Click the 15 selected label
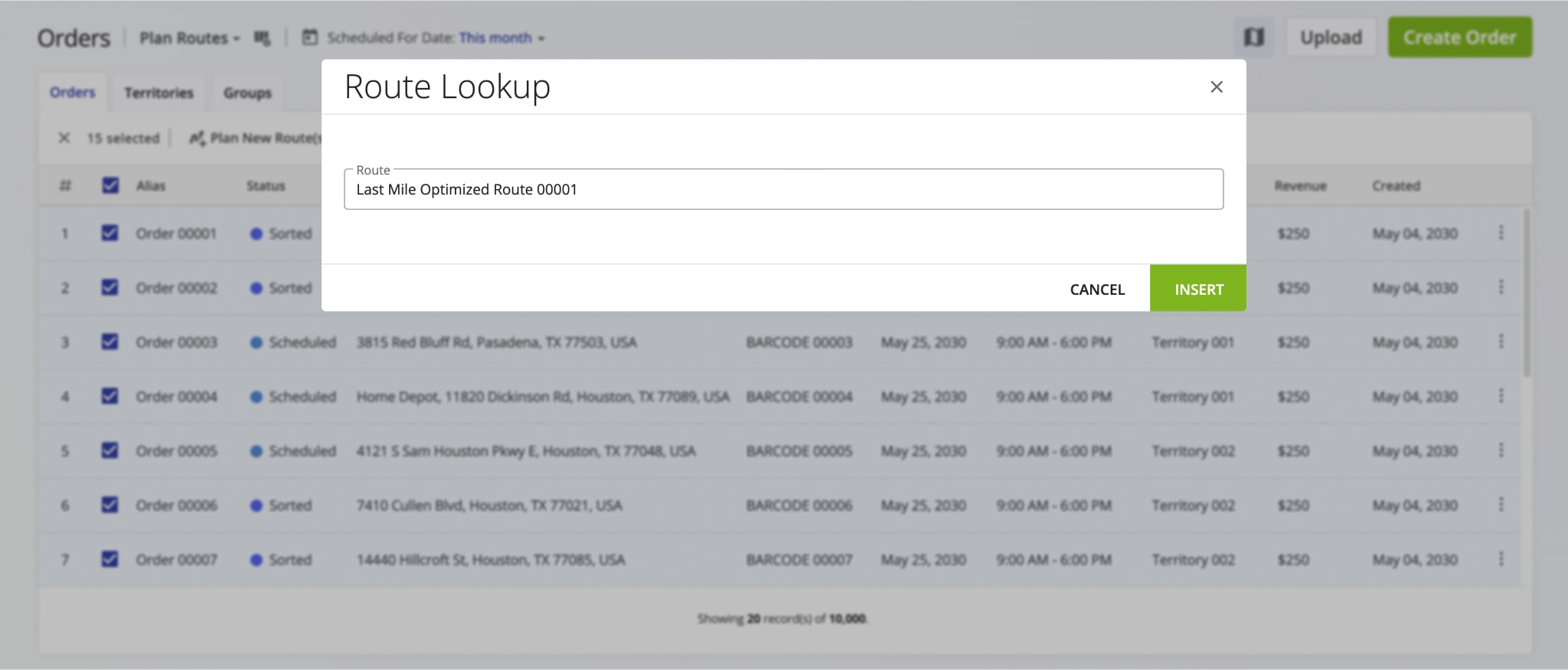1568x670 pixels. coord(122,138)
